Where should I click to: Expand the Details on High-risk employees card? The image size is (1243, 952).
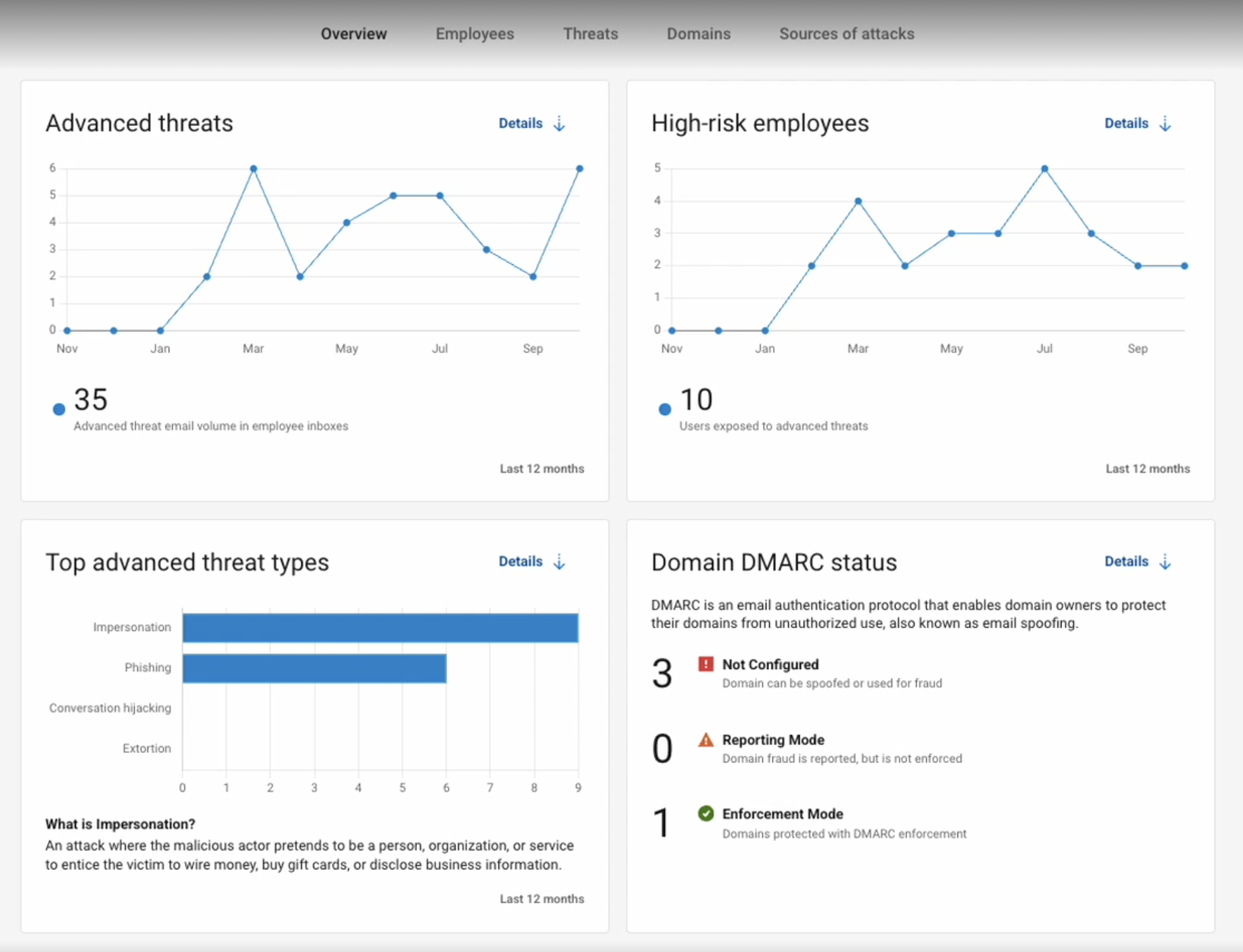1126,123
